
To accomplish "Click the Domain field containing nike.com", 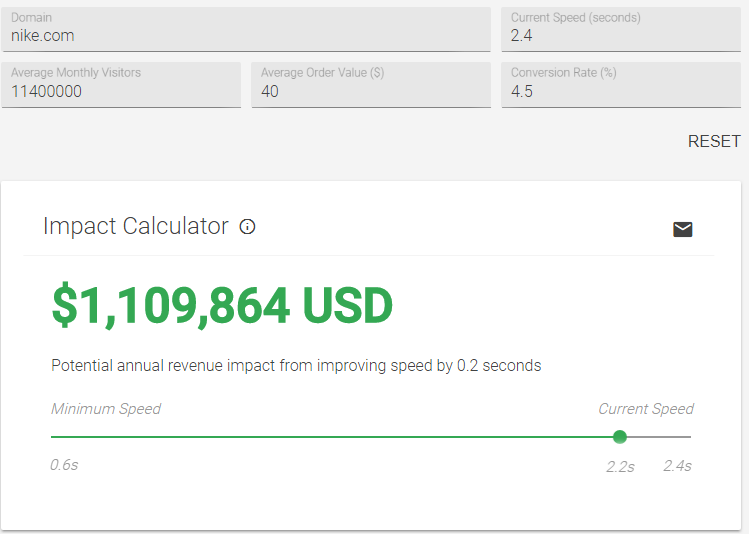I will click(x=246, y=29).
